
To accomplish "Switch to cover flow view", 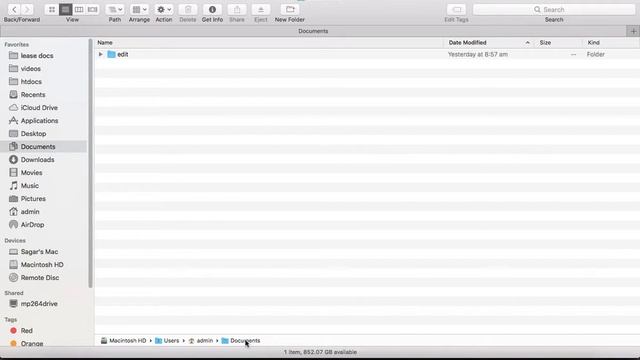I will pos(93,9).
